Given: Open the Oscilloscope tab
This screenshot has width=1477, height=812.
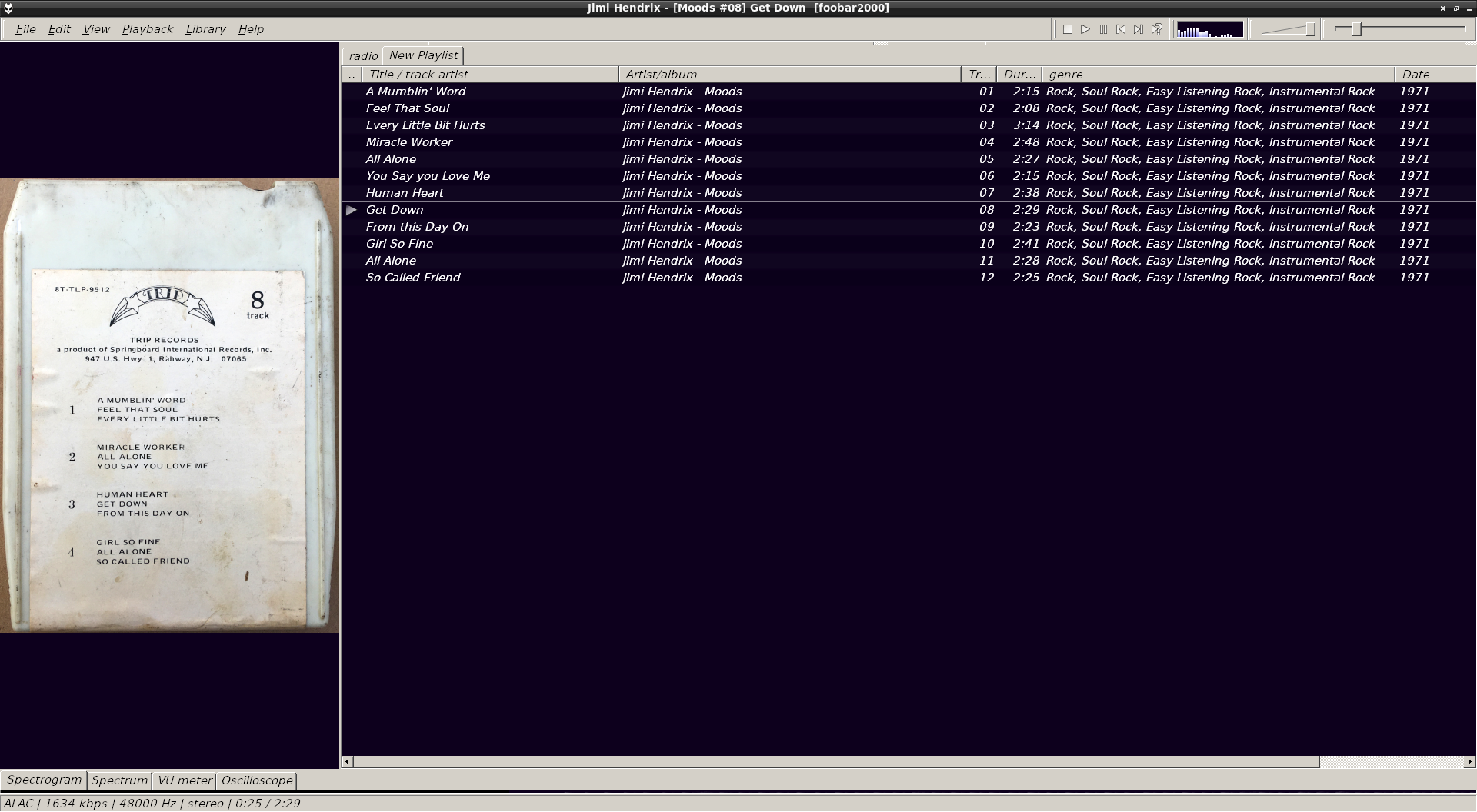Looking at the screenshot, I should tap(257, 780).
